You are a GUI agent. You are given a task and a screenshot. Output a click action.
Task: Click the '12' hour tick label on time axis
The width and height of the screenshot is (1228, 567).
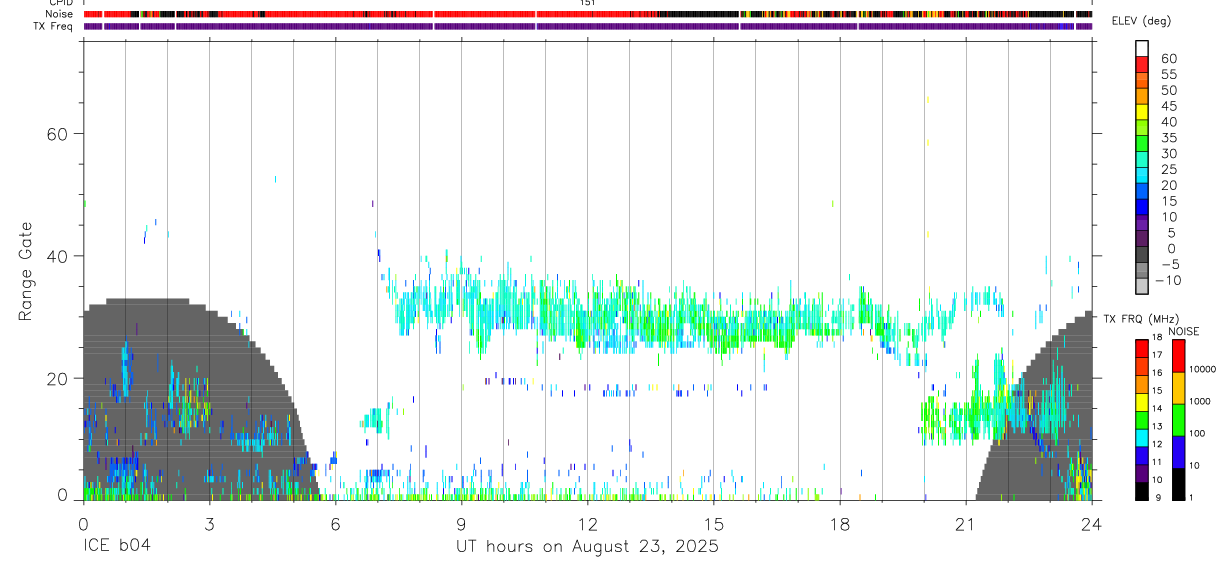click(x=587, y=524)
